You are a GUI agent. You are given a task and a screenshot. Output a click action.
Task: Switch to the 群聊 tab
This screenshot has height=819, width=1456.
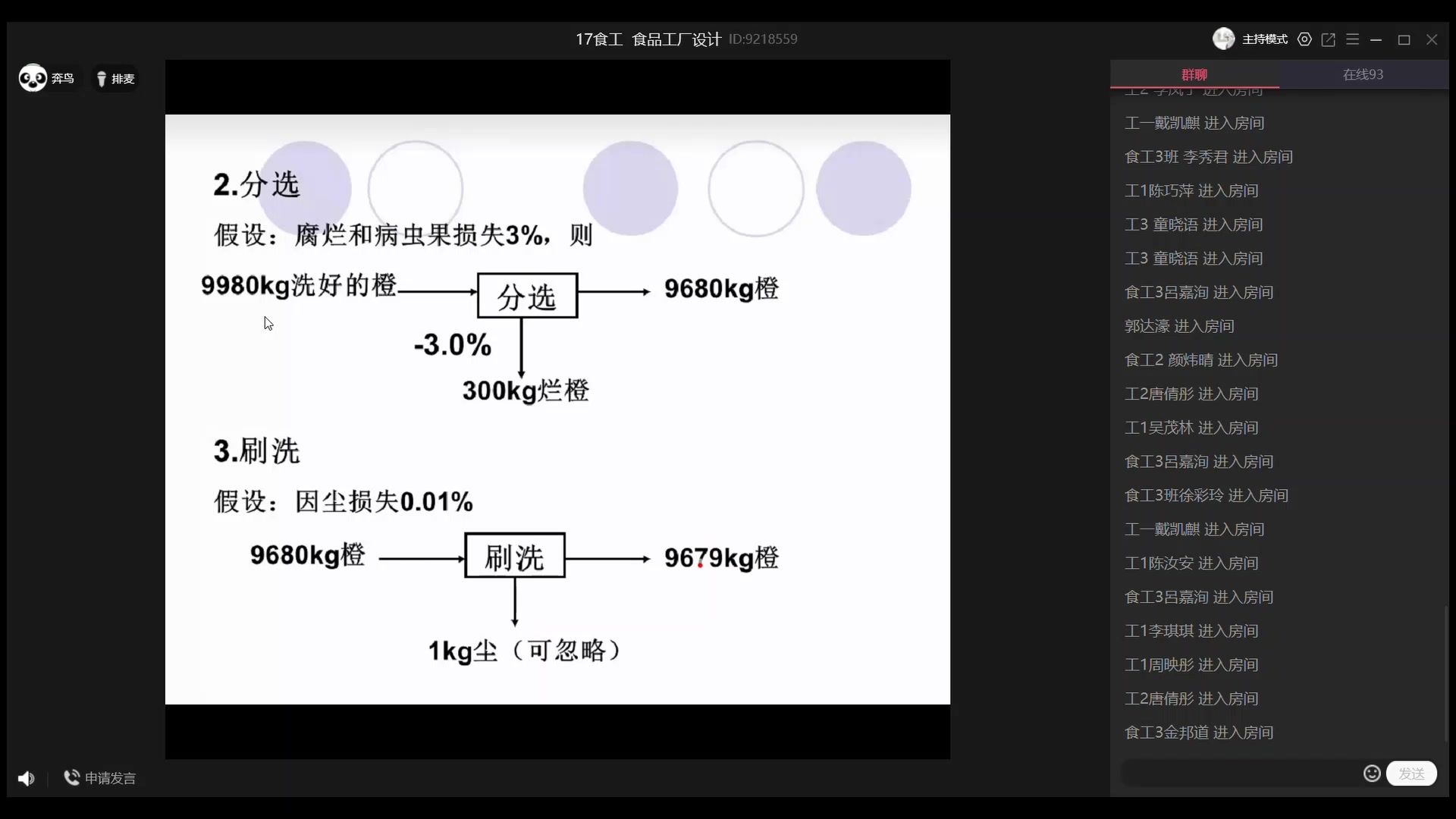pos(1194,74)
